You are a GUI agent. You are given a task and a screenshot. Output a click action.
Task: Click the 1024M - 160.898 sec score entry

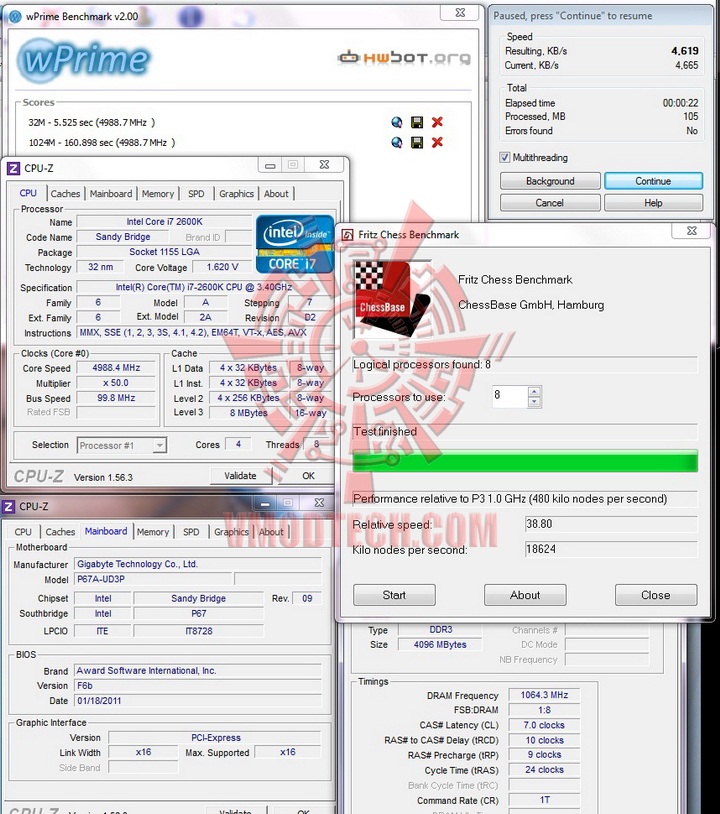[x=102, y=143]
